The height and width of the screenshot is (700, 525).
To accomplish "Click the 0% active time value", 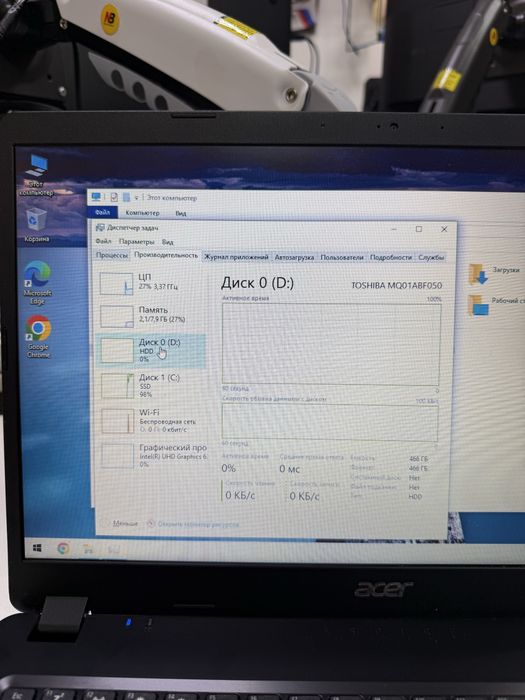I will coord(229,468).
